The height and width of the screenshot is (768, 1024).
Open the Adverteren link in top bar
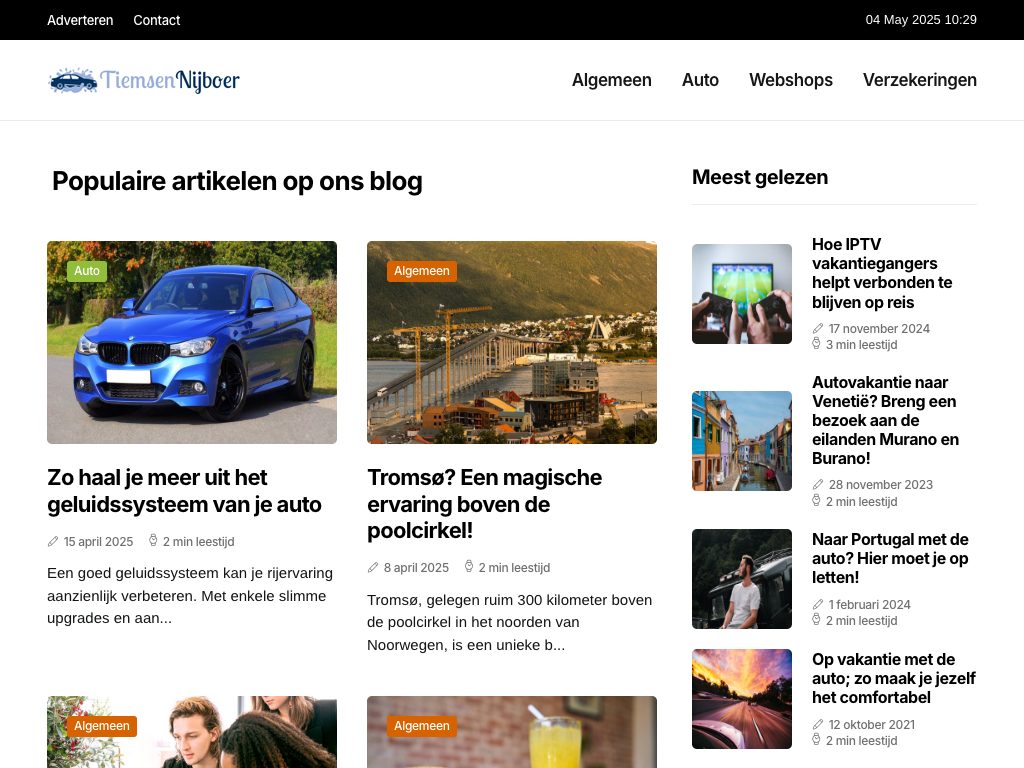(80, 20)
